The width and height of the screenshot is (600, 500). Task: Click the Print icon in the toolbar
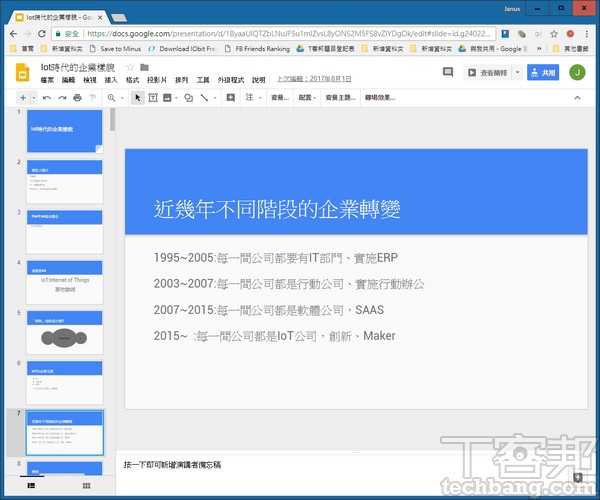pos(77,98)
